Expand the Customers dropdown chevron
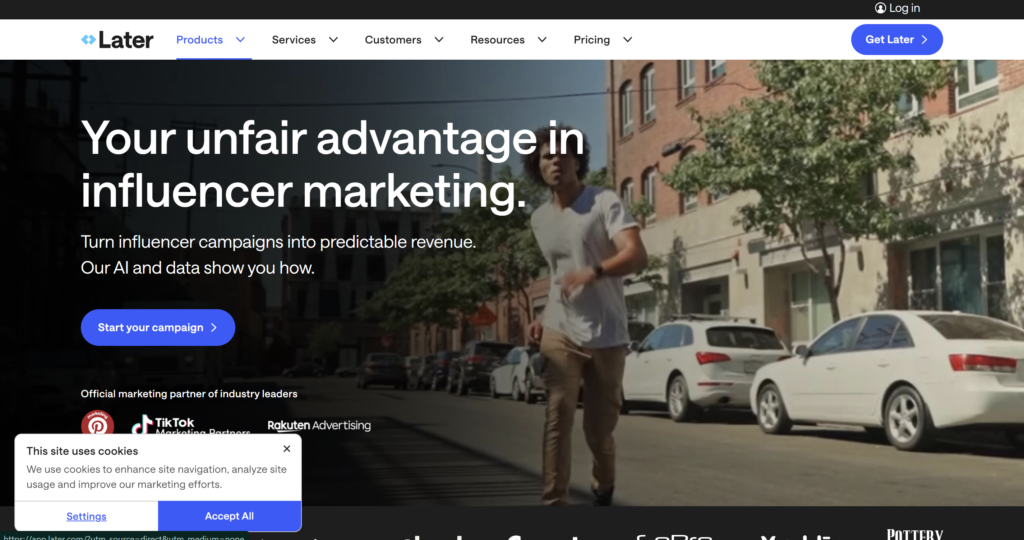Image resolution: width=1024 pixels, height=540 pixels. pyautogui.click(x=439, y=40)
